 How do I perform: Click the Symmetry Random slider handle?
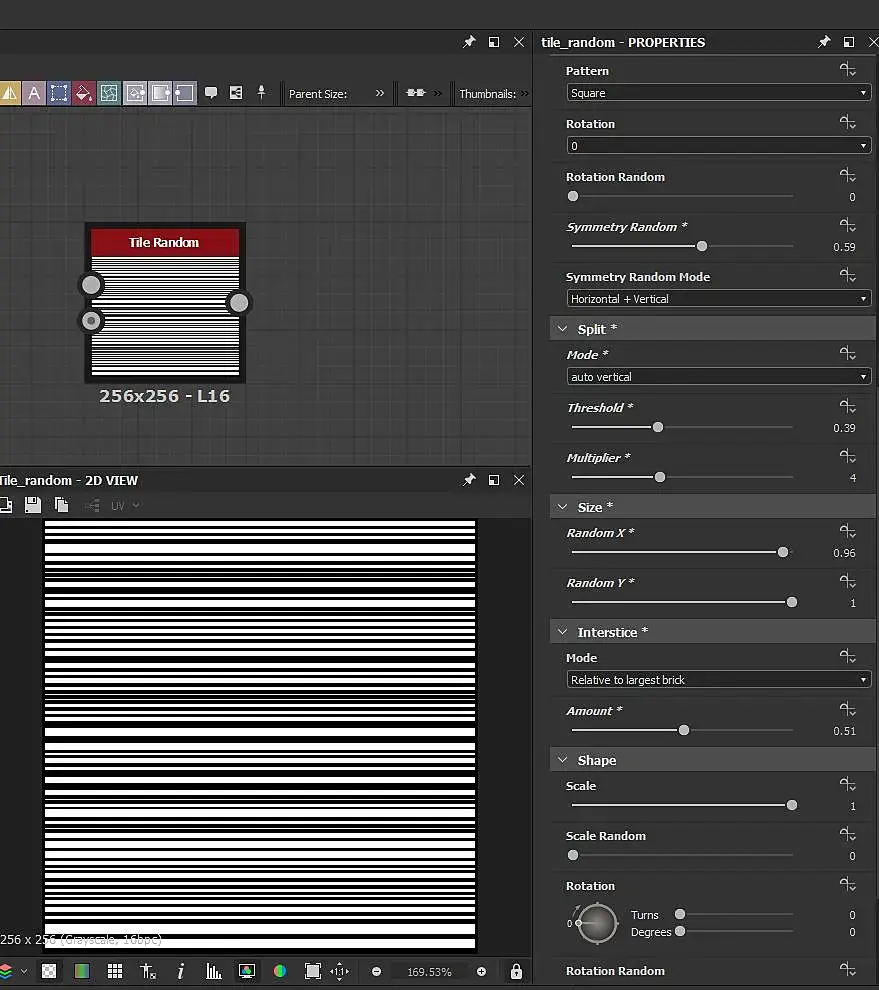[x=702, y=246]
